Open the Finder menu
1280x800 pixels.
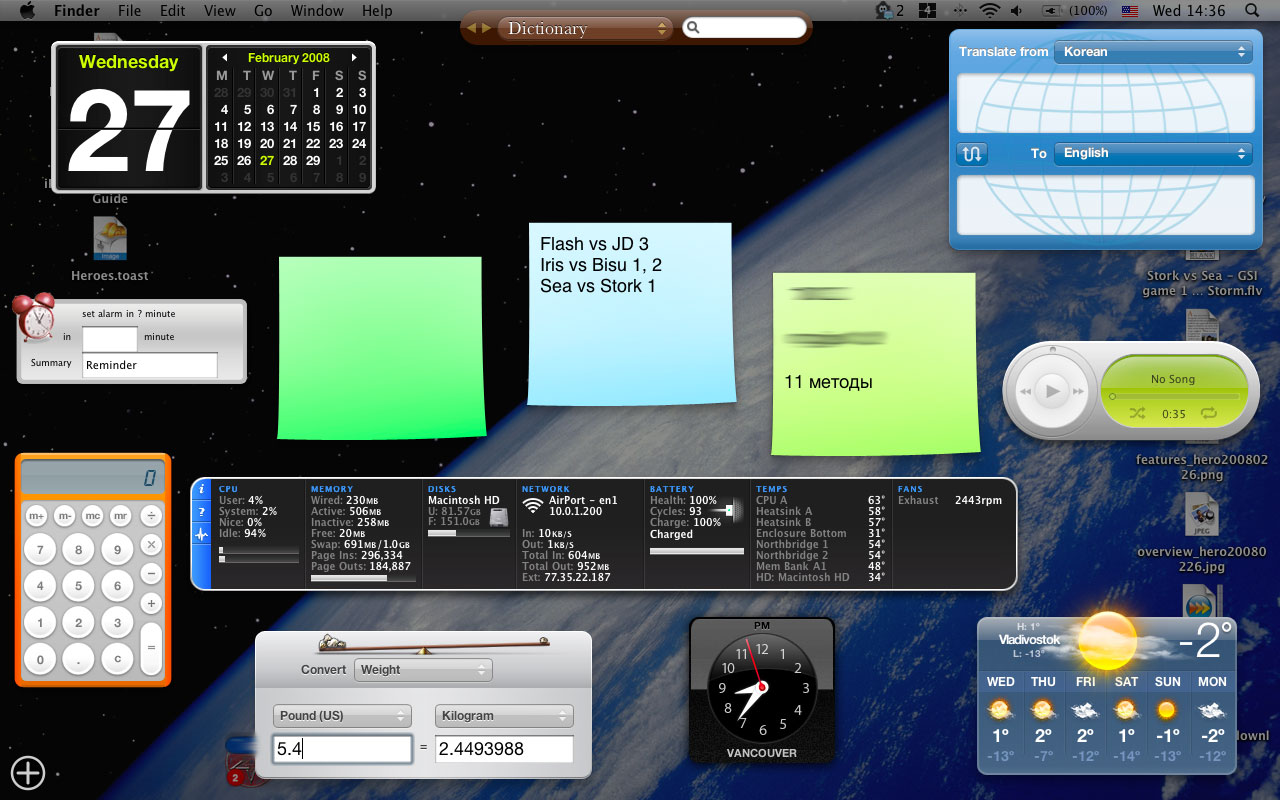point(75,11)
